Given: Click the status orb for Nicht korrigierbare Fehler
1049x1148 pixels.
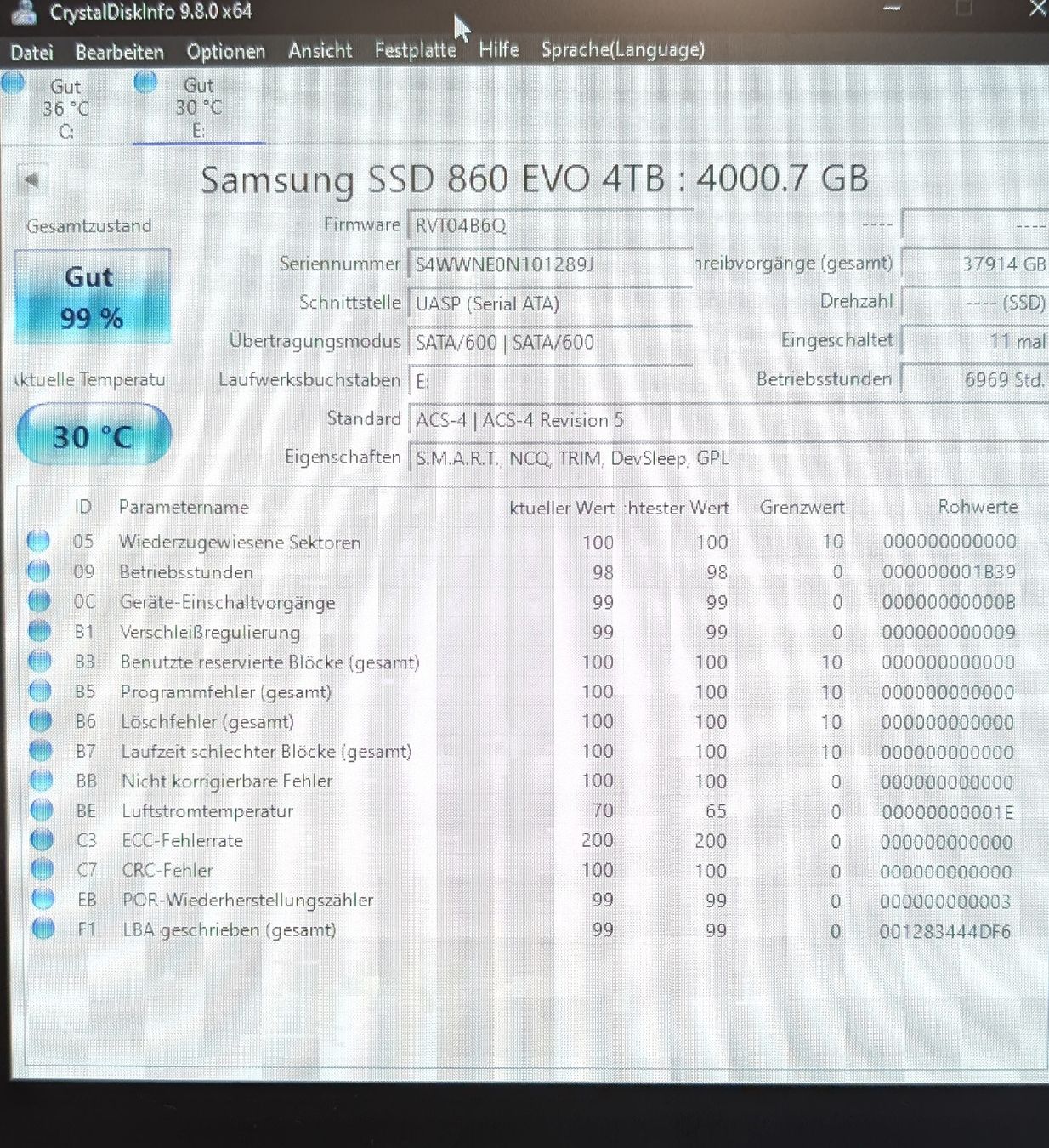Looking at the screenshot, I should (x=42, y=780).
